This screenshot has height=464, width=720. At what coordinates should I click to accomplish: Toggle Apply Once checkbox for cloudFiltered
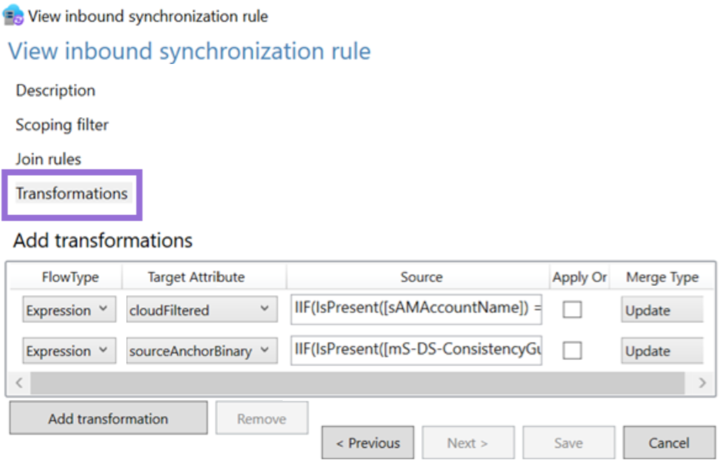pyautogui.click(x=572, y=310)
